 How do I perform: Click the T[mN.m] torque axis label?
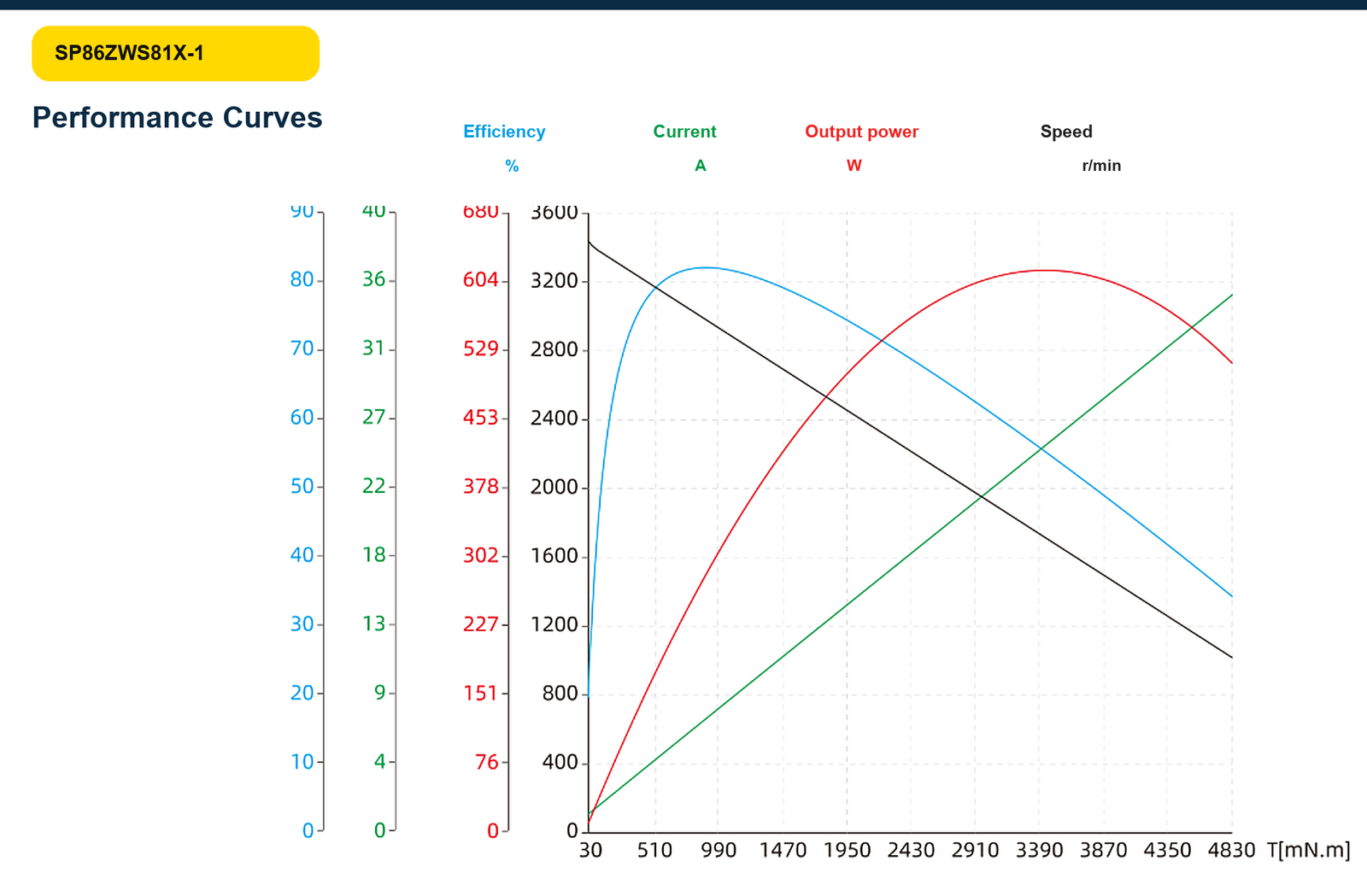pyautogui.click(x=1309, y=851)
